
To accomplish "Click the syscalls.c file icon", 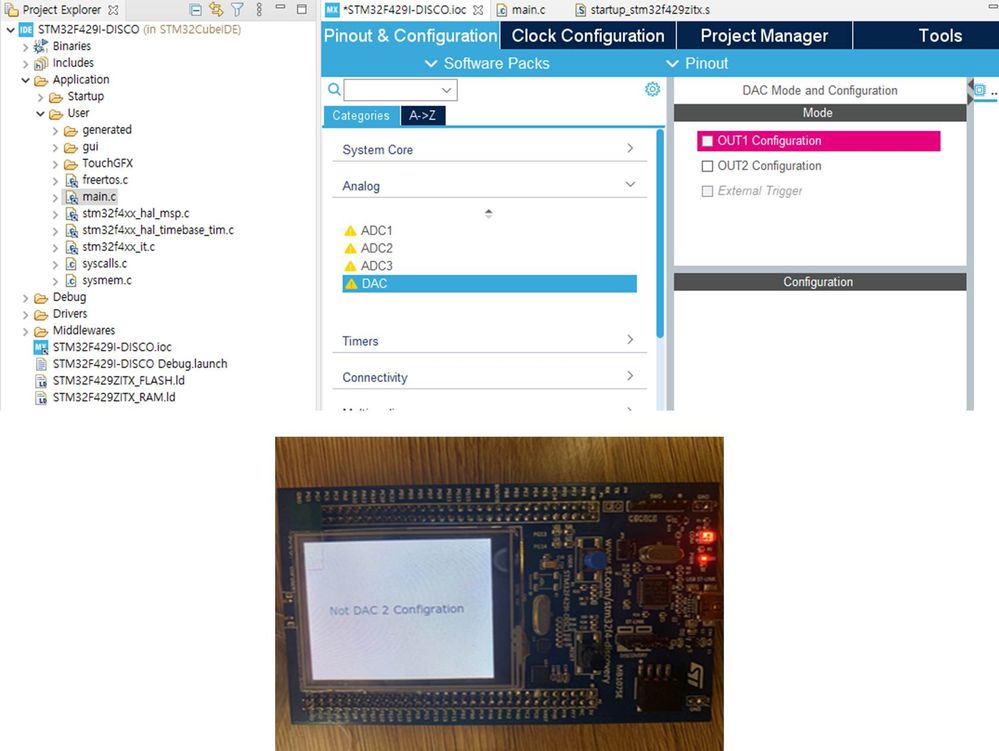I will [71, 264].
